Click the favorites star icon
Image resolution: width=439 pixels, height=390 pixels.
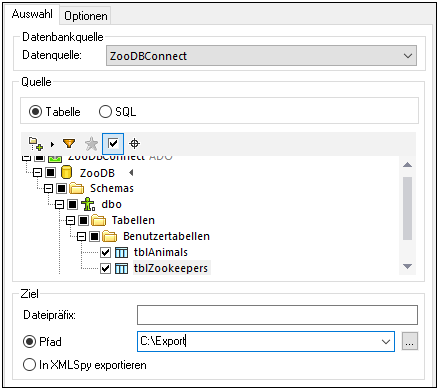coord(91,144)
